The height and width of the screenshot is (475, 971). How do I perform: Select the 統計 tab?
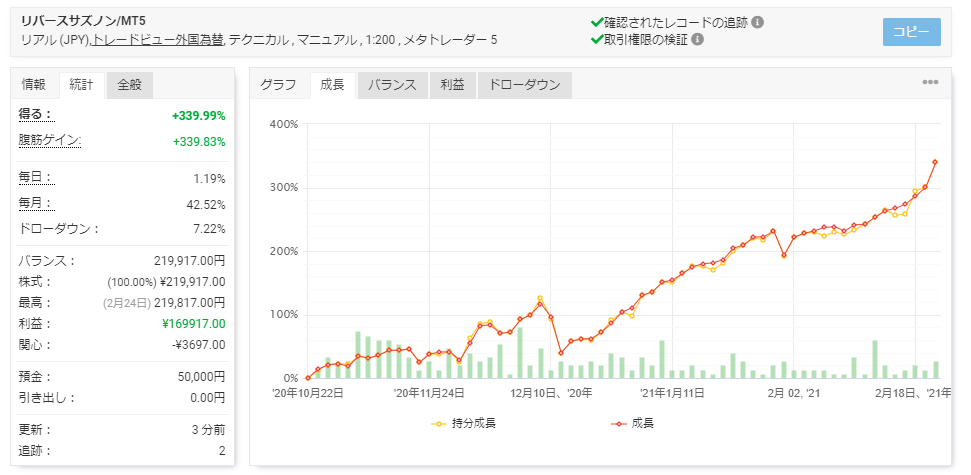(x=82, y=84)
